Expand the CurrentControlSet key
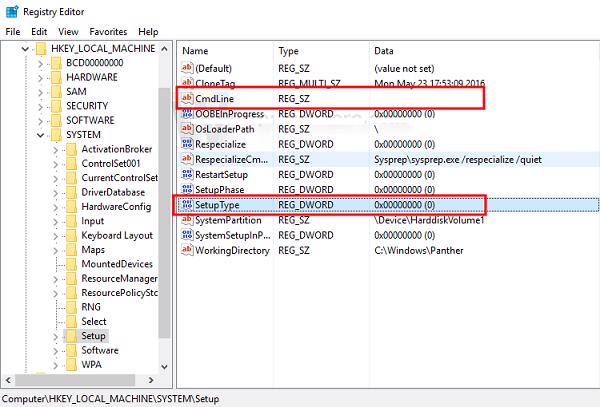The height and width of the screenshot is (407, 600). pos(55,178)
